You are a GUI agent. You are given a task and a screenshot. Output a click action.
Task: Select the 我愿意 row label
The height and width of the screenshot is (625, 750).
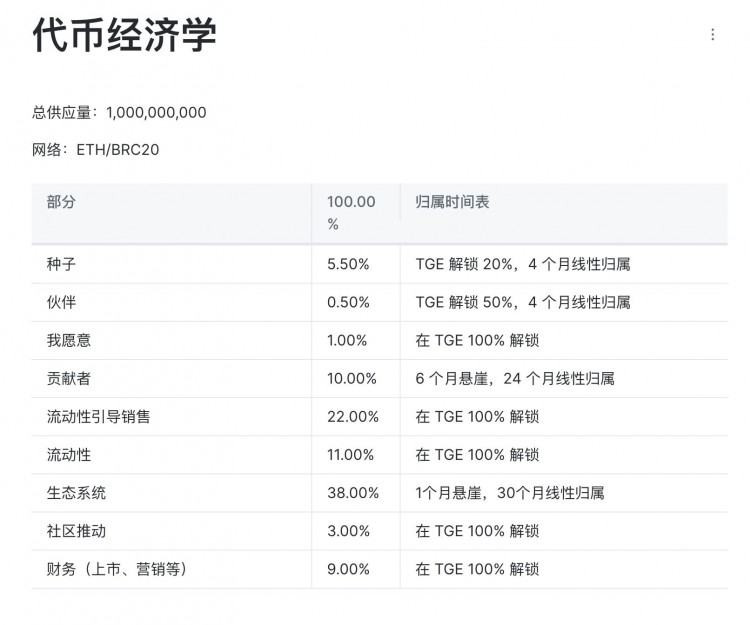[x=69, y=340]
